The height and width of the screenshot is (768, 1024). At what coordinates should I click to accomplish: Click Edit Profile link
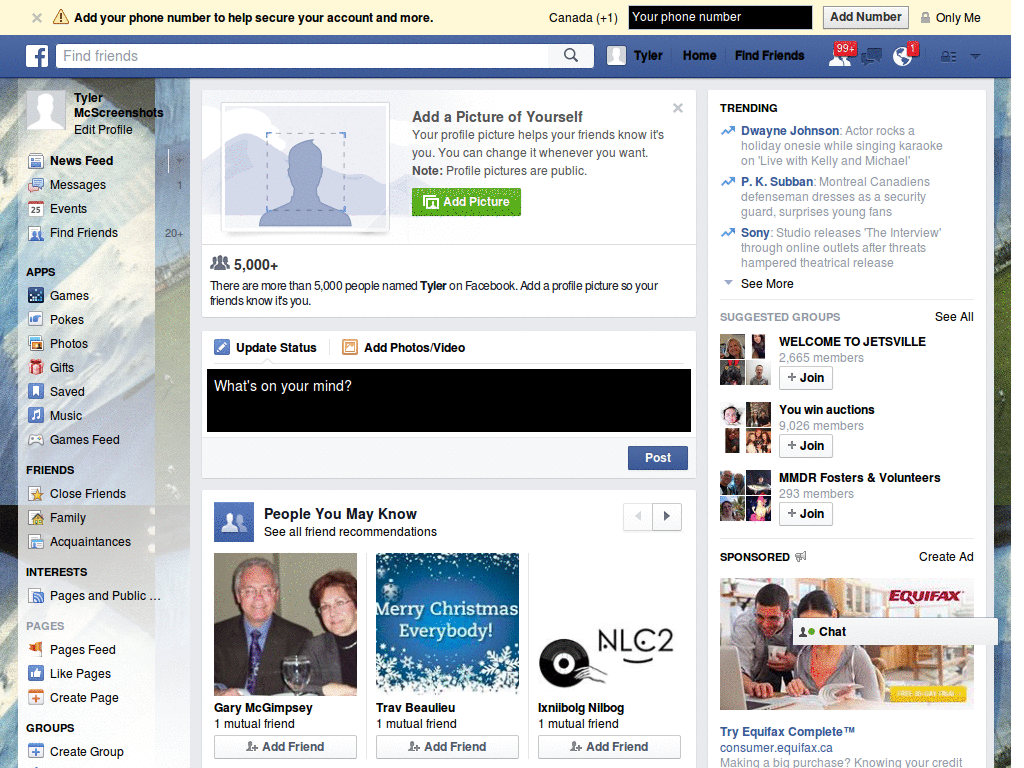coord(103,129)
